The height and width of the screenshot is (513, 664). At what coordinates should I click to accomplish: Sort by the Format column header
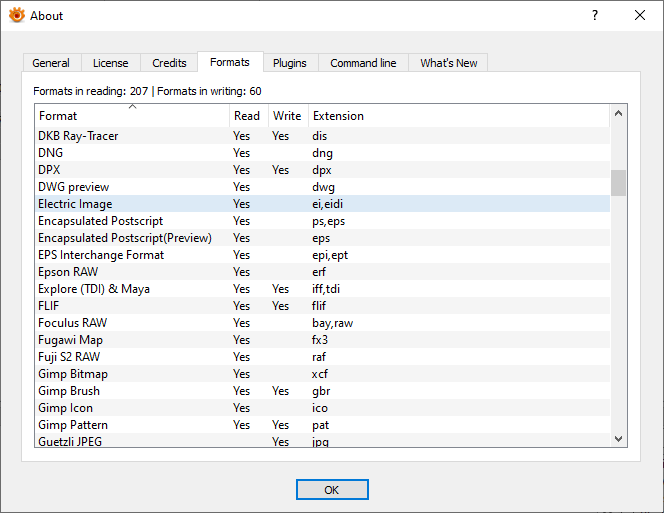[132, 116]
